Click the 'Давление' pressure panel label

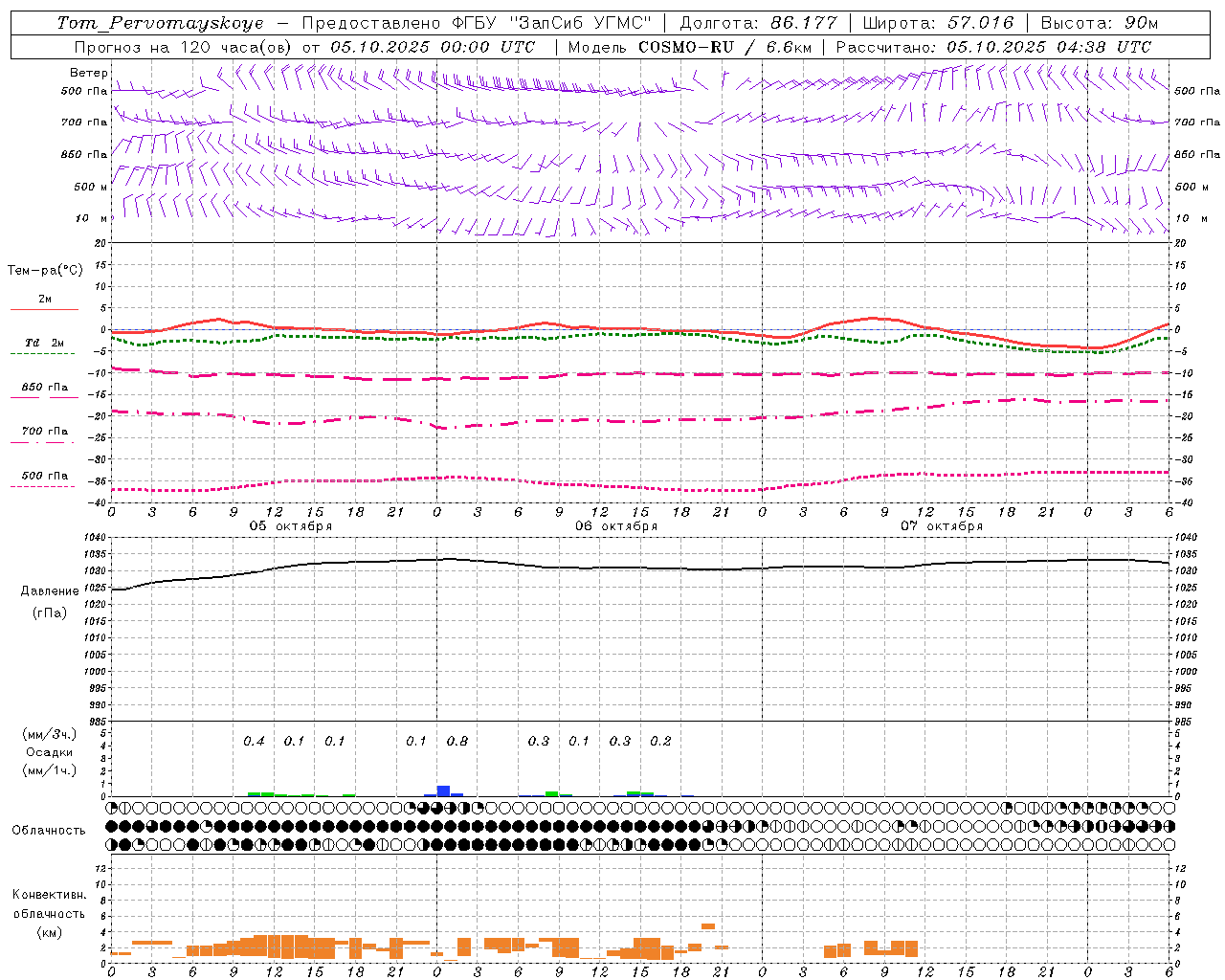(49, 591)
